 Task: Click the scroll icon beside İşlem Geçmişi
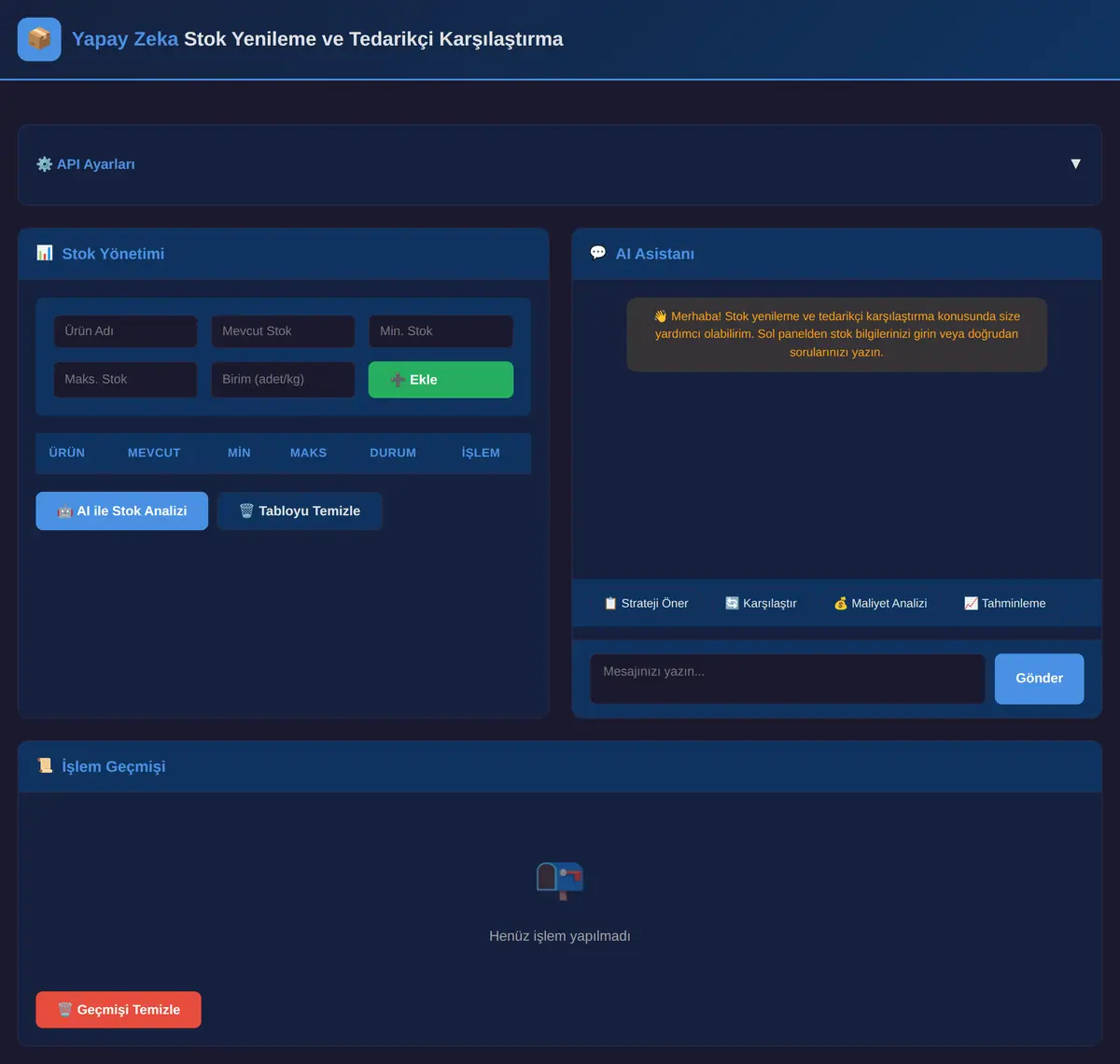click(45, 765)
